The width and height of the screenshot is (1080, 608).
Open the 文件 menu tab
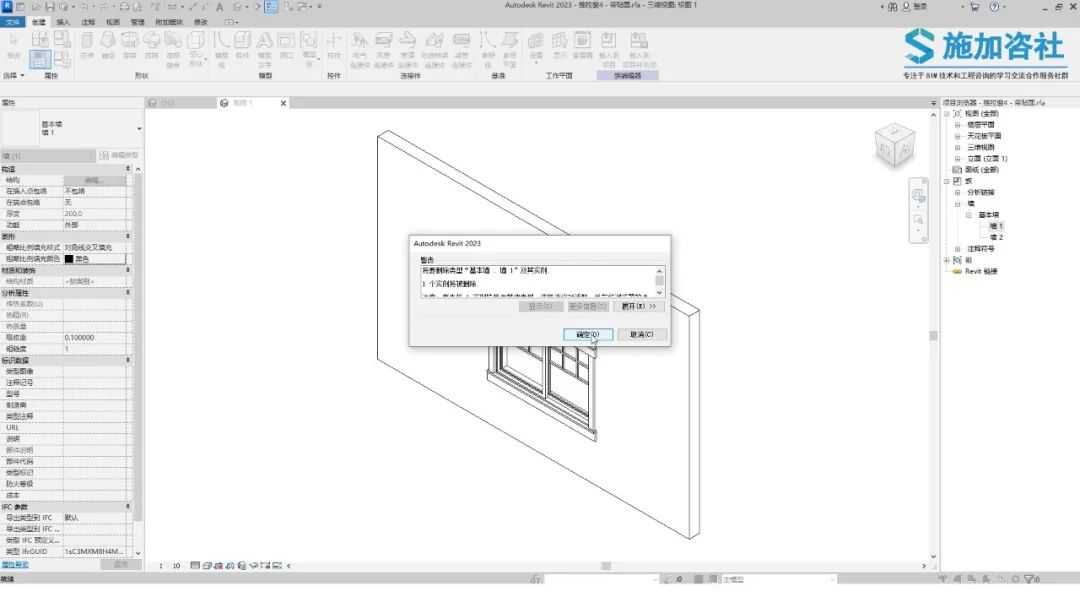(x=13, y=21)
